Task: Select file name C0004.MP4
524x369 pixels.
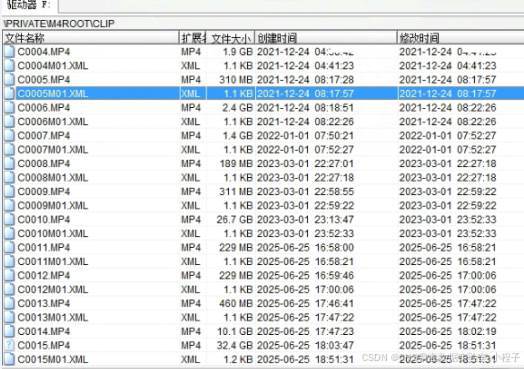Action: pos(44,52)
